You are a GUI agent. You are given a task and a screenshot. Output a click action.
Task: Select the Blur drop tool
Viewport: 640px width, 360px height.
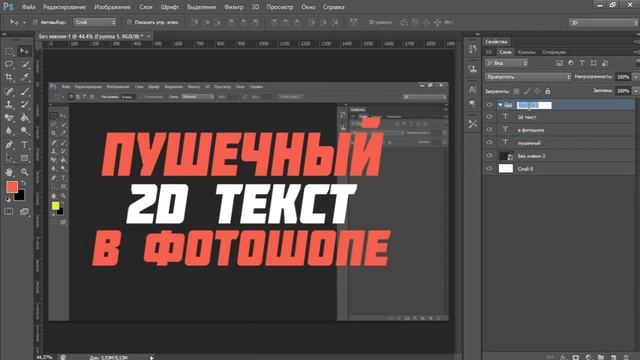(x=9, y=131)
